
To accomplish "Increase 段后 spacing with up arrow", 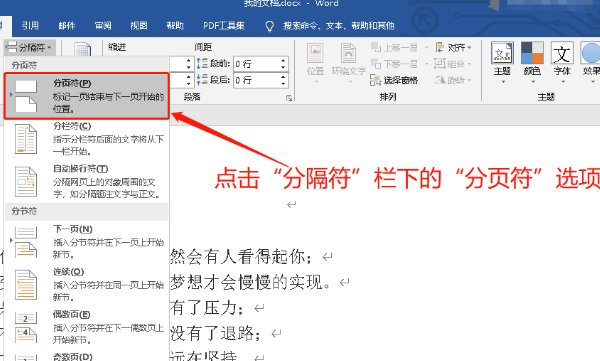I will point(283,77).
